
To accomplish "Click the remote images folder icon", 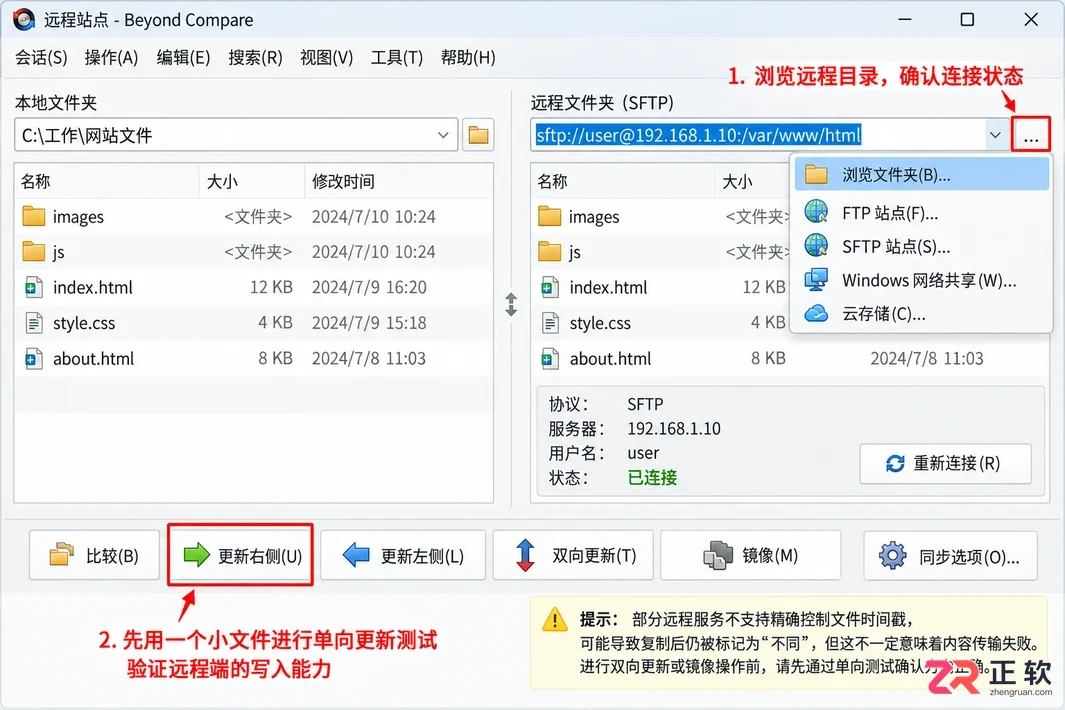I will (x=549, y=216).
